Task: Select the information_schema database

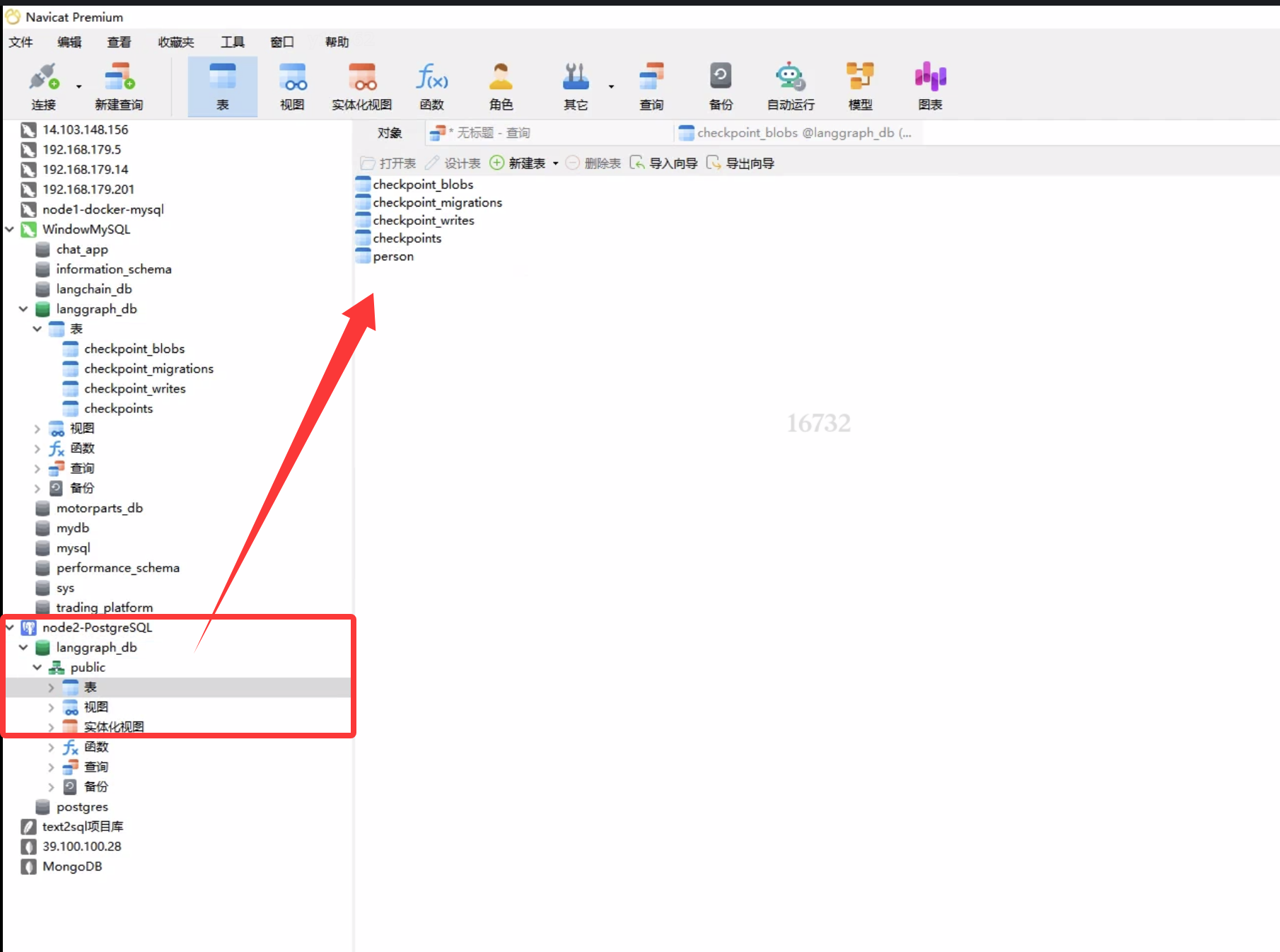Action: tap(114, 269)
